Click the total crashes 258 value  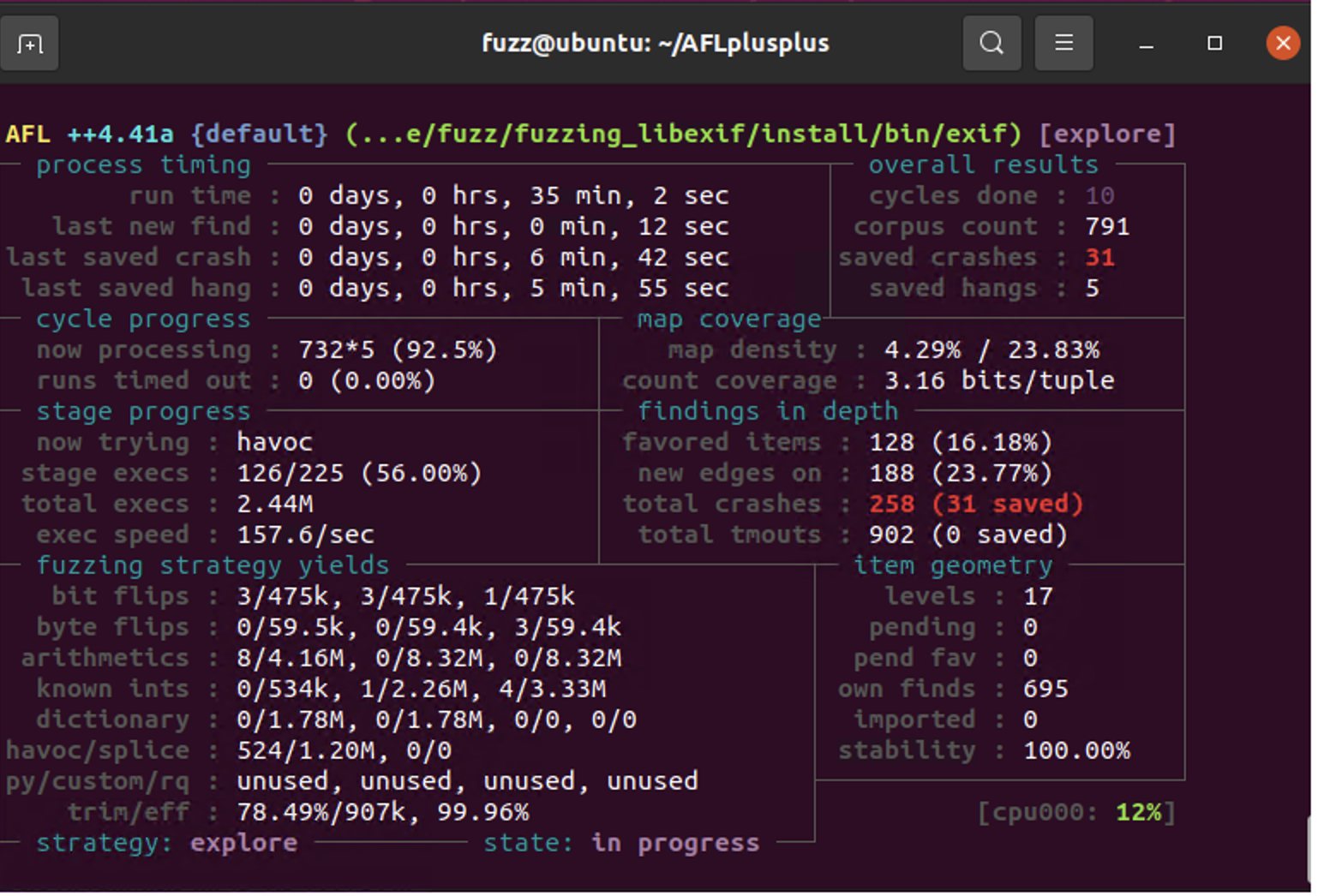891,504
